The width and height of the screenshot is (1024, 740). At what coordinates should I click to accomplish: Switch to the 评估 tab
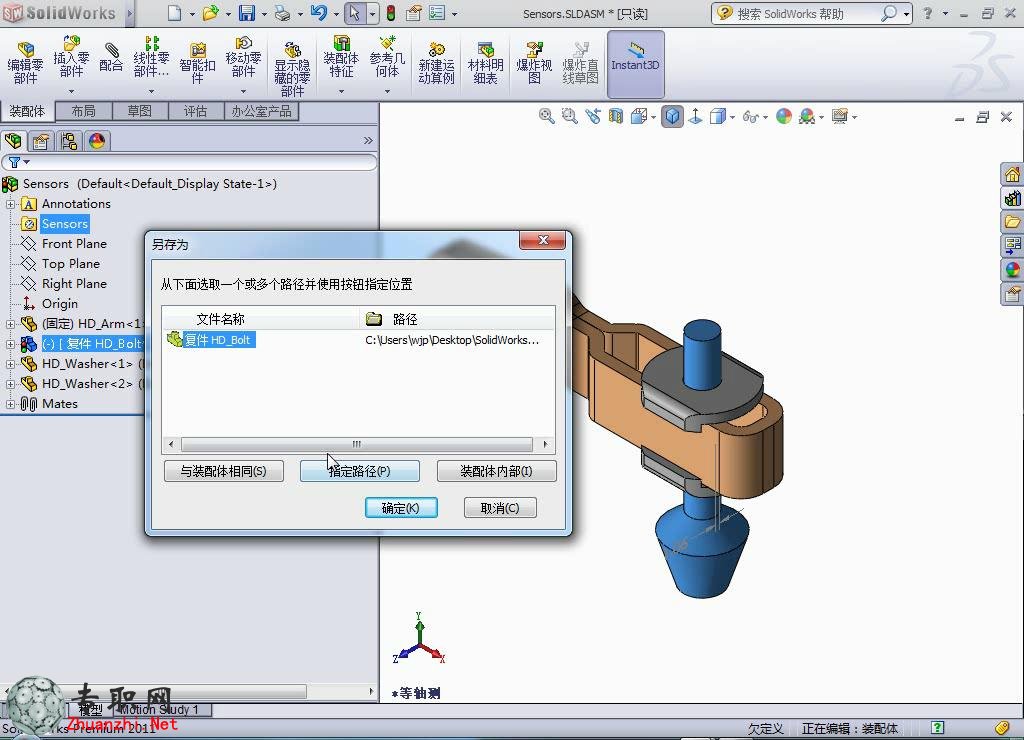(x=195, y=111)
